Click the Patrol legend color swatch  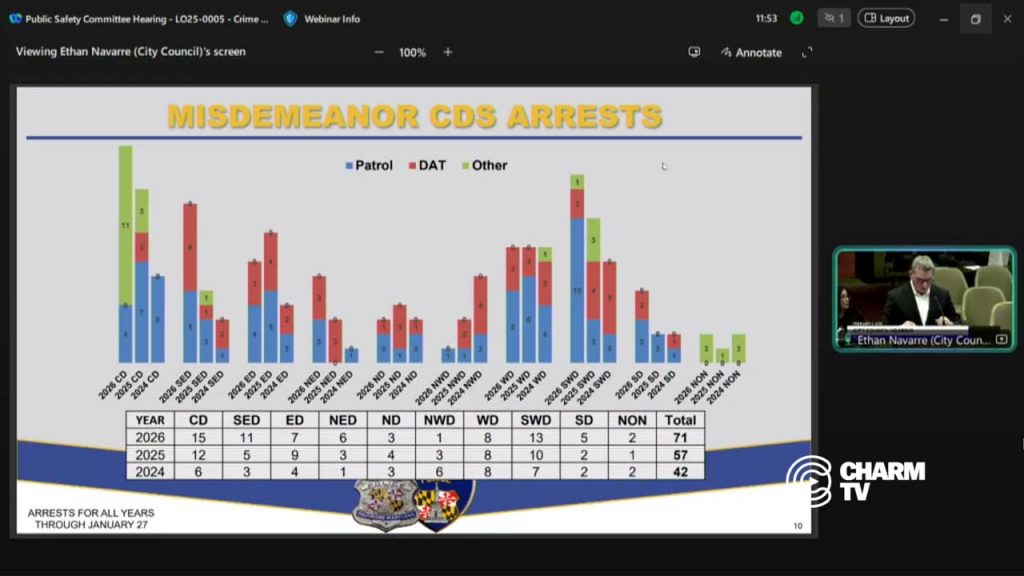tap(349, 166)
